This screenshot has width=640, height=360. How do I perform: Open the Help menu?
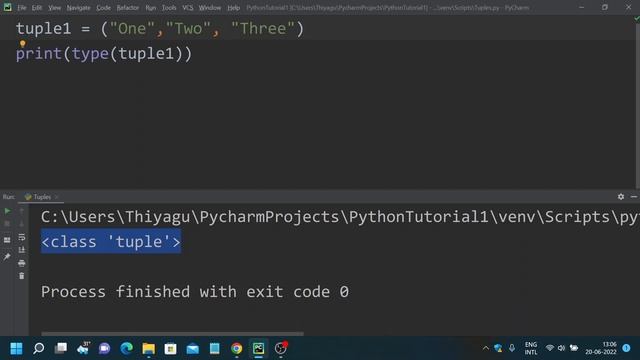tap(233, 8)
